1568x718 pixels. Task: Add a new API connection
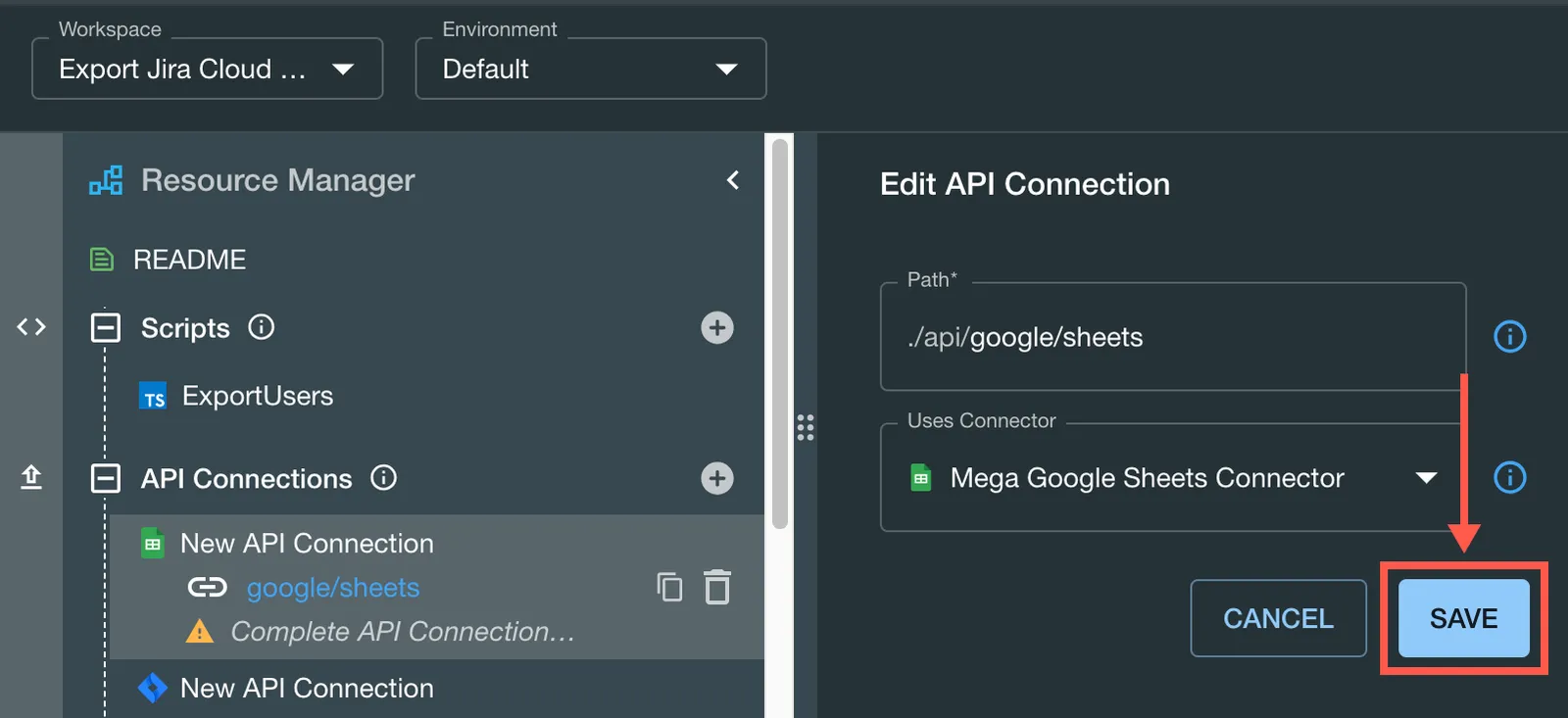pos(717,478)
